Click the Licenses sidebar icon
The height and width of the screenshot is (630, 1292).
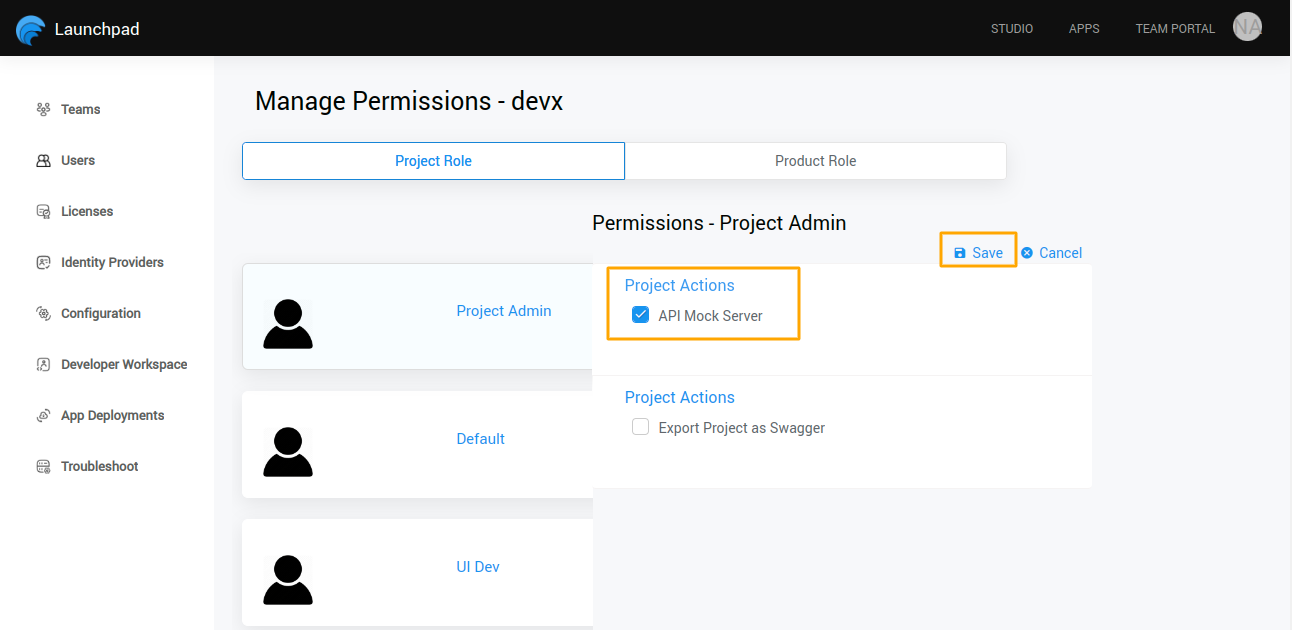point(43,211)
